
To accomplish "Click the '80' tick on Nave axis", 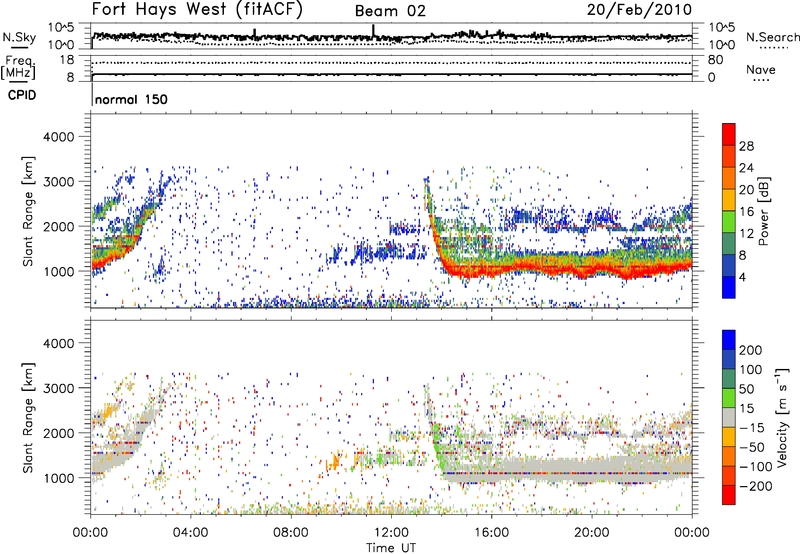I will click(x=715, y=60).
